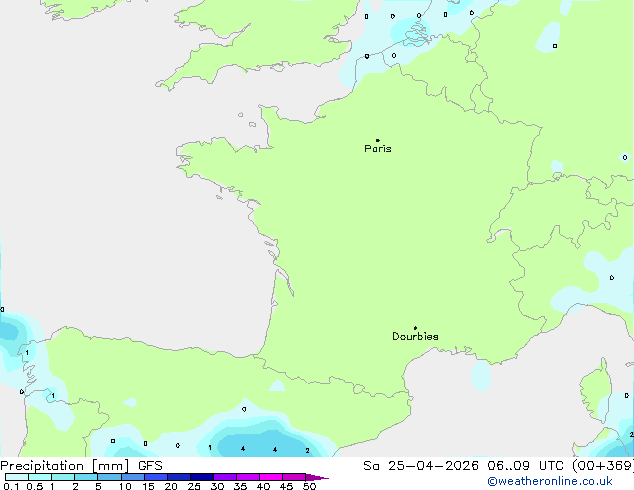Click the weatheronline.co.uk copyright link
Screen dimensions: 634x490
click(x=550, y=481)
